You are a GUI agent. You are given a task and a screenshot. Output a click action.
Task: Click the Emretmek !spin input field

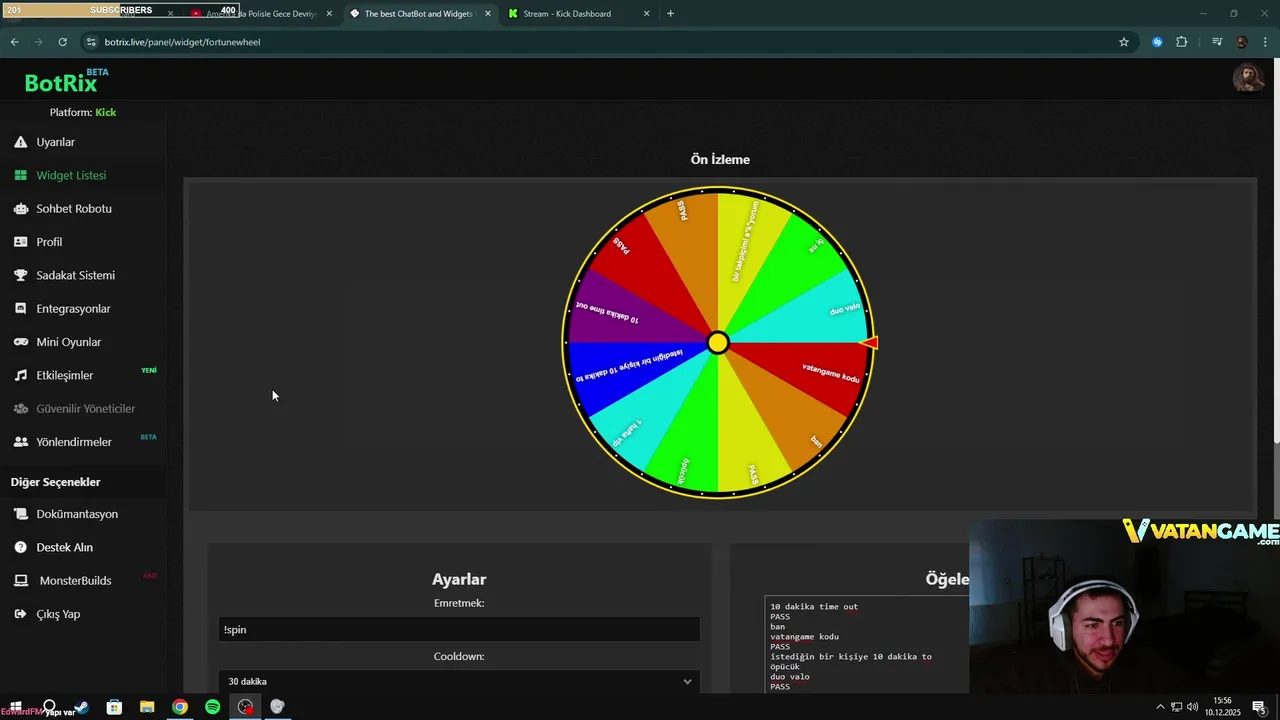tap(459, 629)
